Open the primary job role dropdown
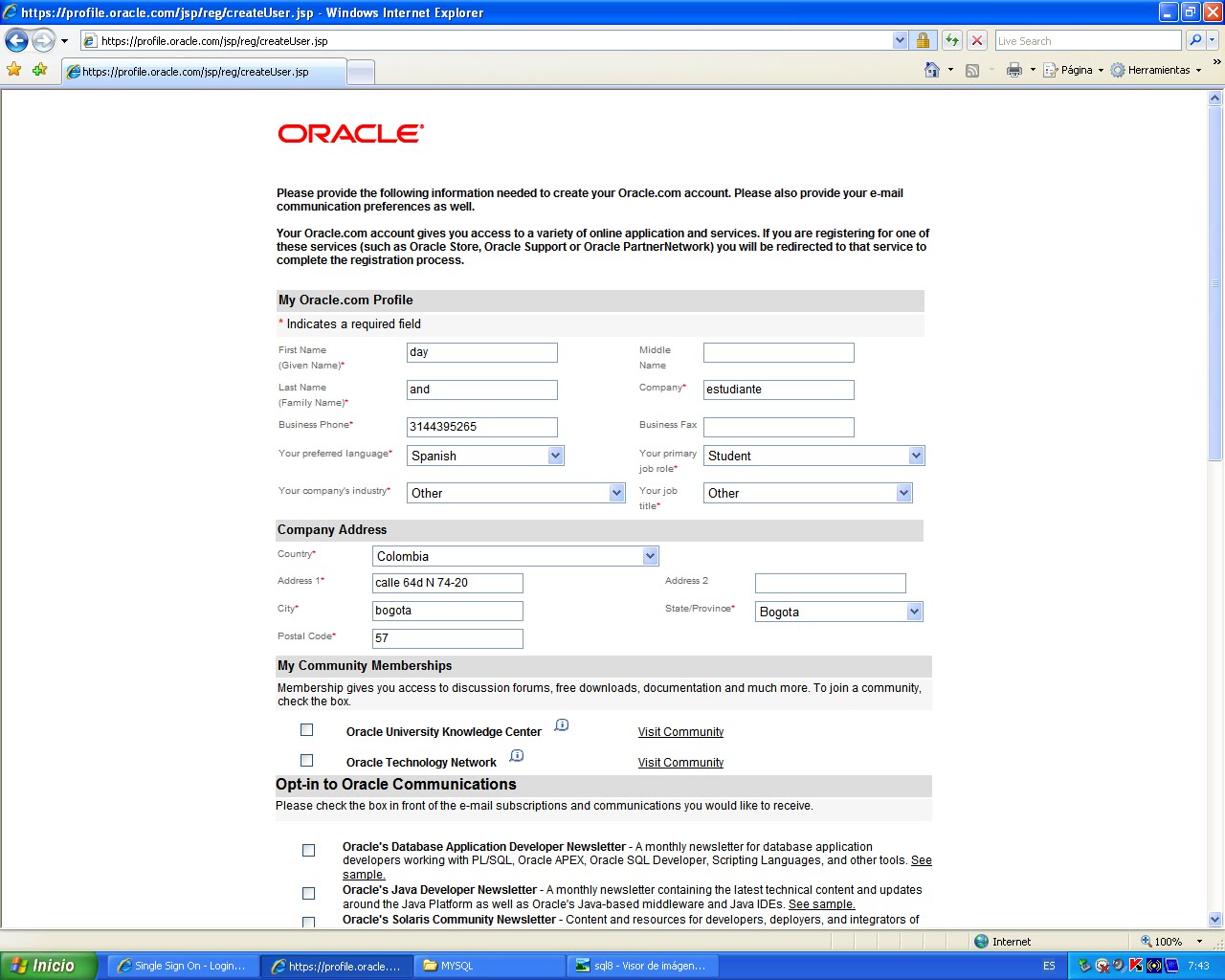 tap(814, 456)
